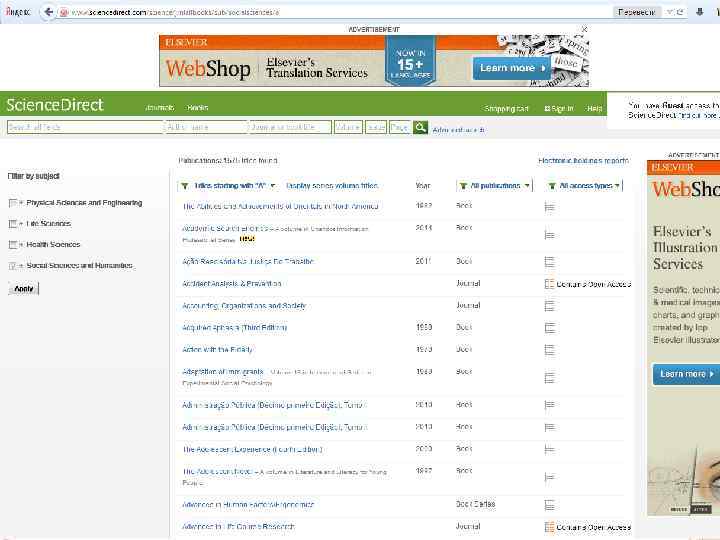The height and width of the screenshot is (540, 720).
Task: Open Help in the header
Action: click(x=594, y=109)
